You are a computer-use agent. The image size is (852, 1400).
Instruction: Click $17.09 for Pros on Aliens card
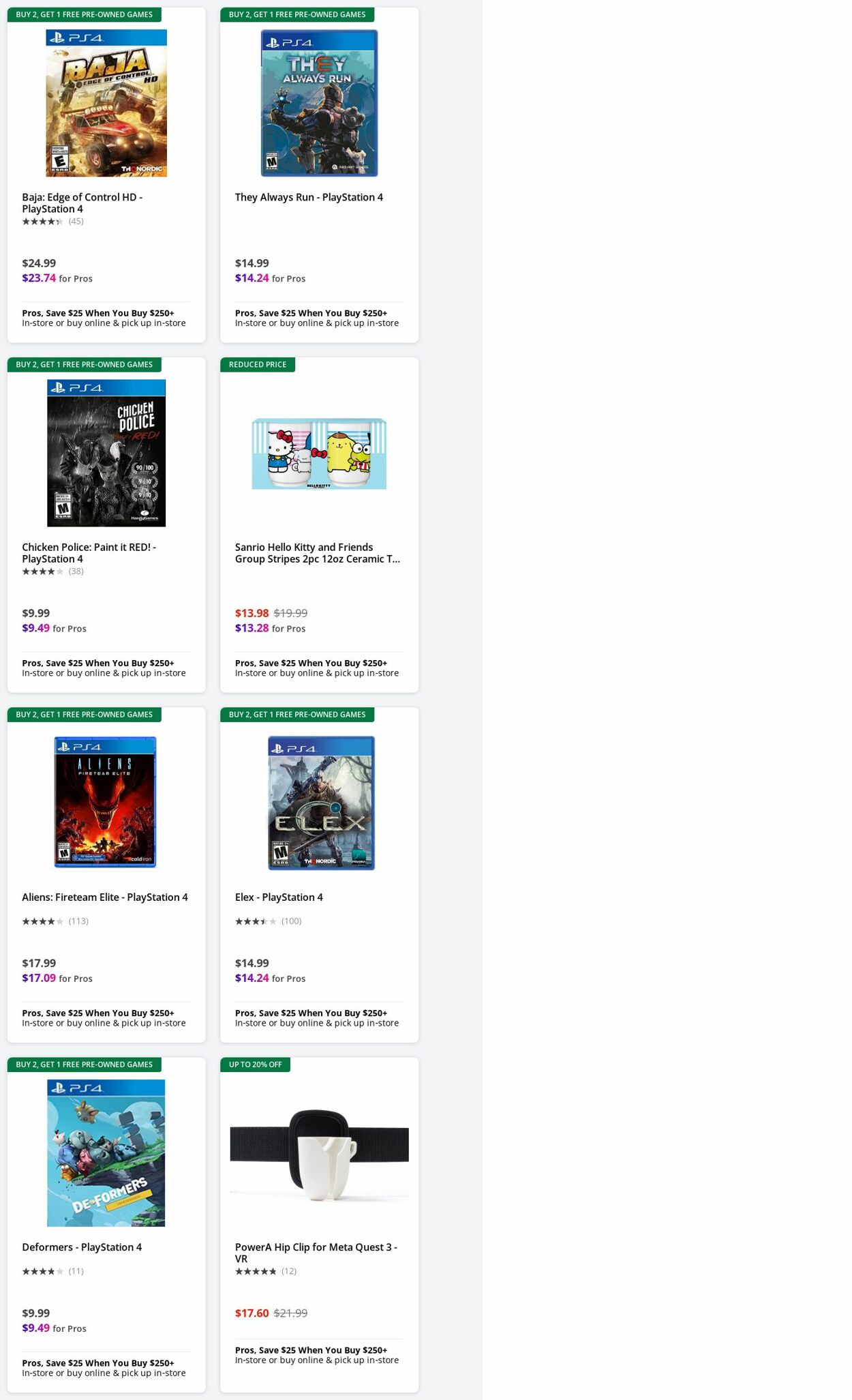click(57, 978)
